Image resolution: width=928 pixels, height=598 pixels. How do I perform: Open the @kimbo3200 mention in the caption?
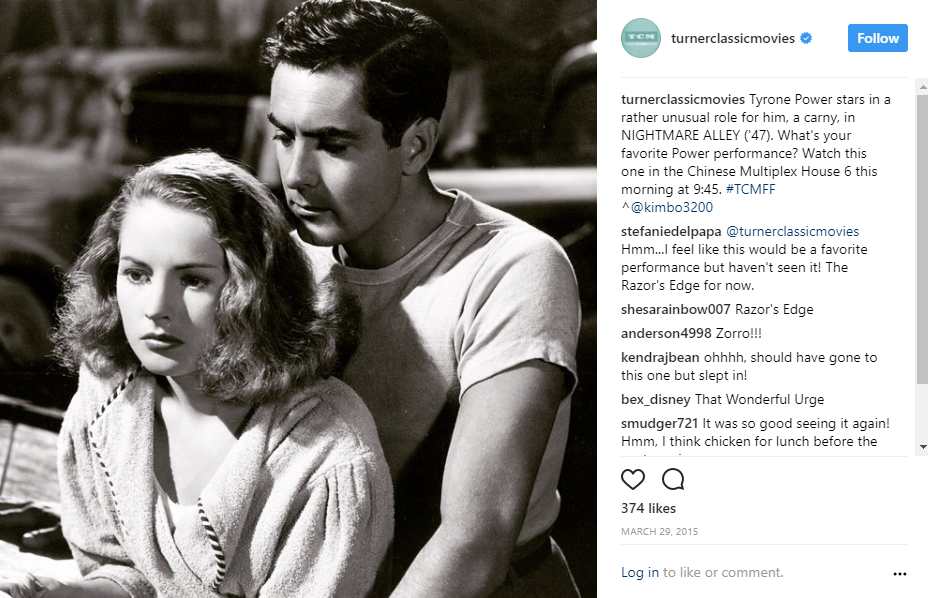click(x=672, y=207)
